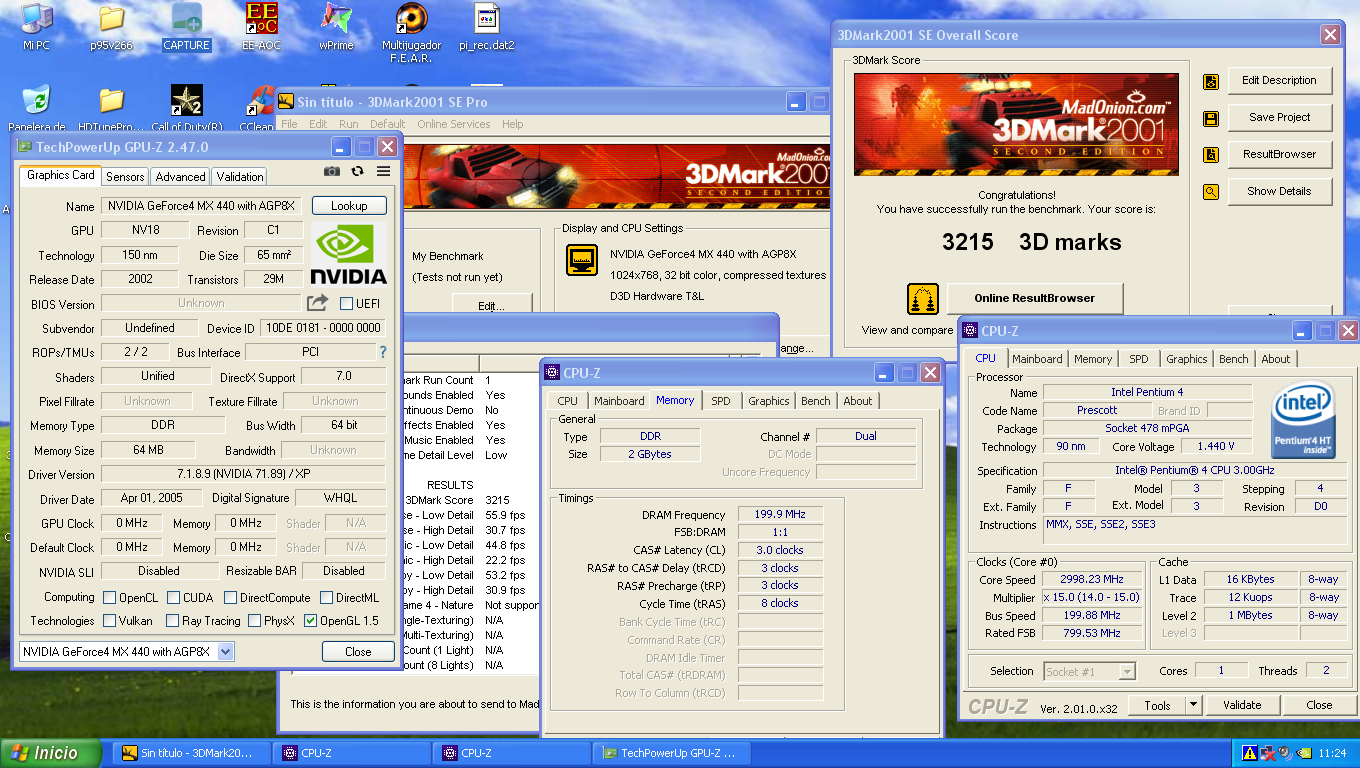This screenshot has width=1360, height=768.
Task: Open the p95v266 folder on desktop
Action: (x=111, y=27)
